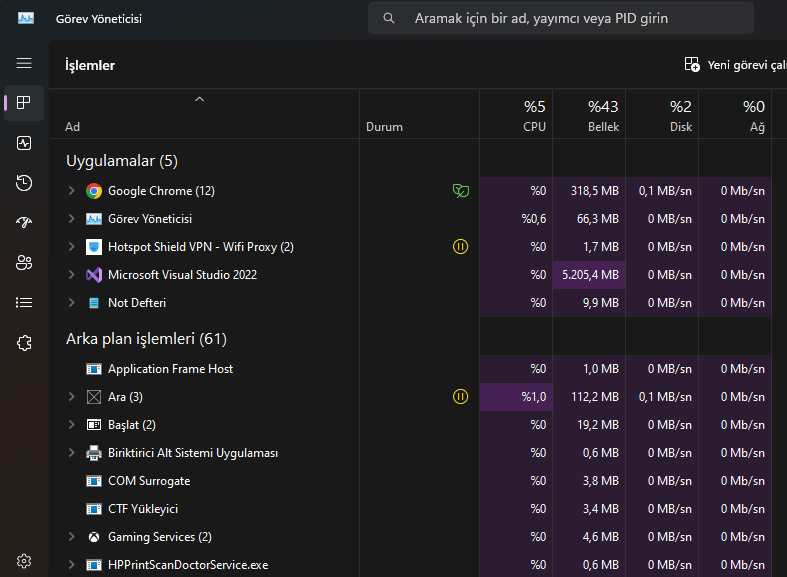This screenshot has height=577, width=787.
Task: Open App history sidebar icon
Action: pos(24,183)
